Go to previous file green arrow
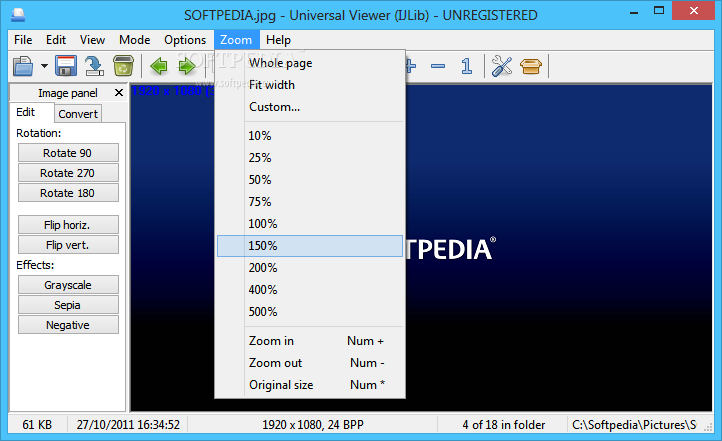The height and width of the screenshot is (441, 722). pos(159,66)
